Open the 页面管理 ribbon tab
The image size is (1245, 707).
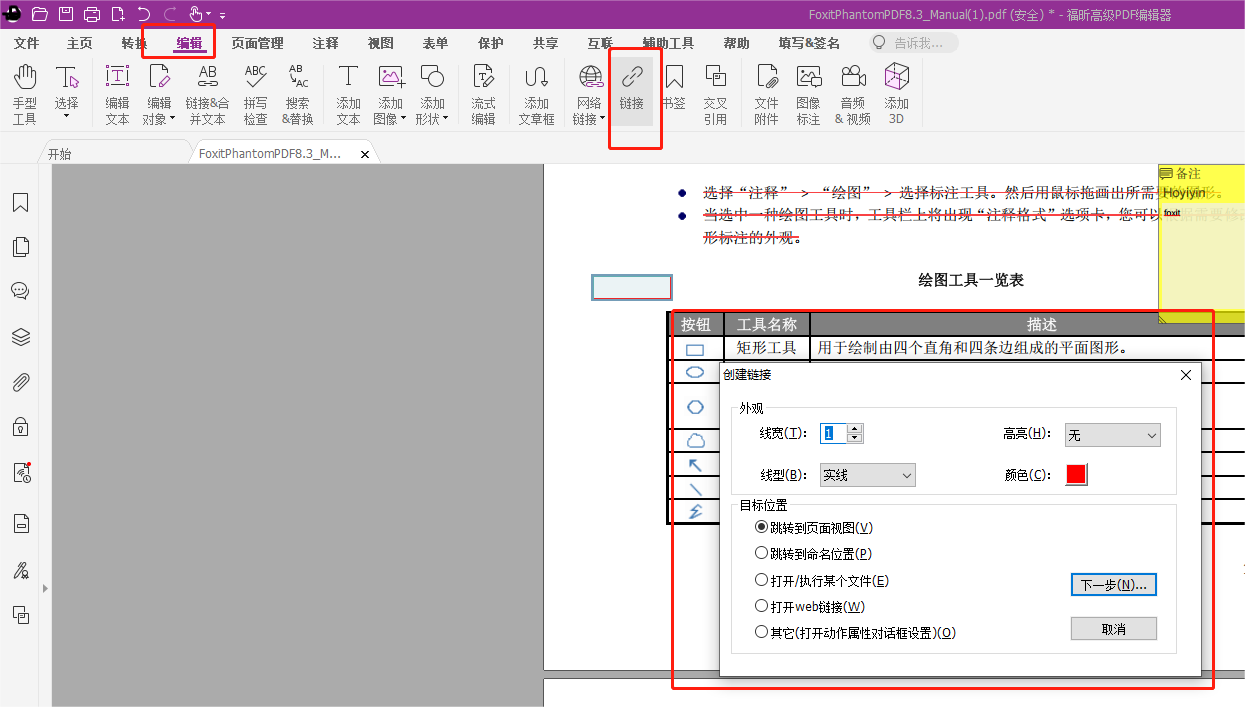pyautogui.click(x=255, y=43)
